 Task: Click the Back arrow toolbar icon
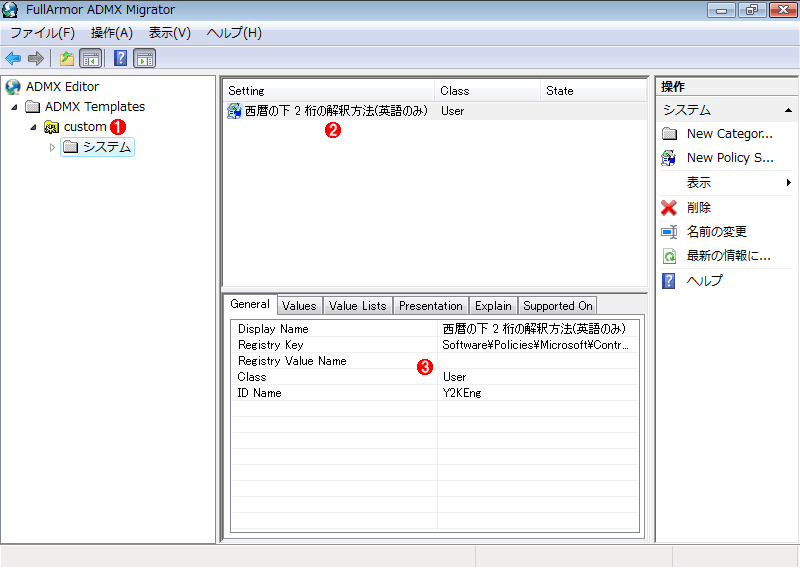point(13,59)
